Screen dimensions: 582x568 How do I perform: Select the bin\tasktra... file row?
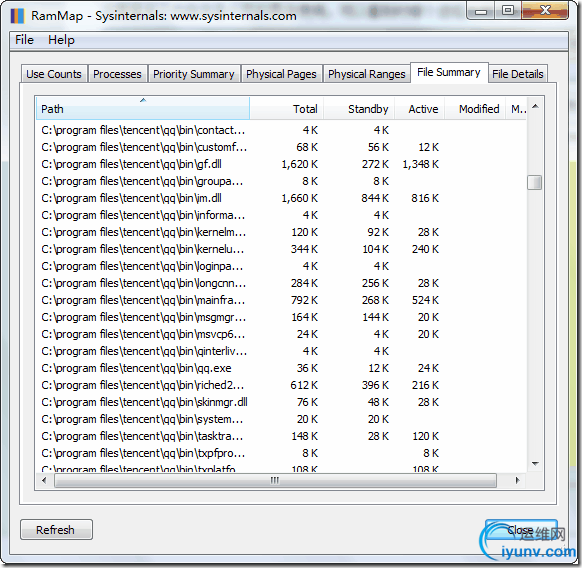pyautogui.click(x=281, y=436)
